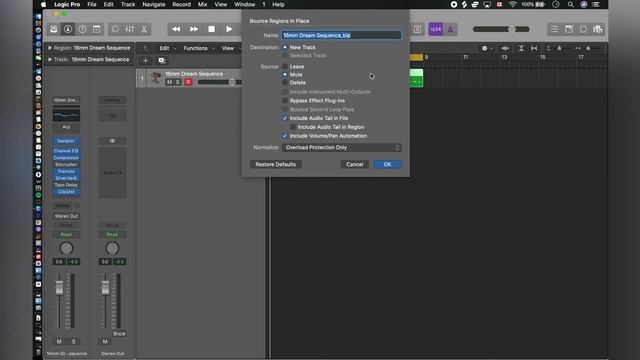Check Include Audio Tail in Region
Viewport: 640px width, 360px height.
(293, 127)
